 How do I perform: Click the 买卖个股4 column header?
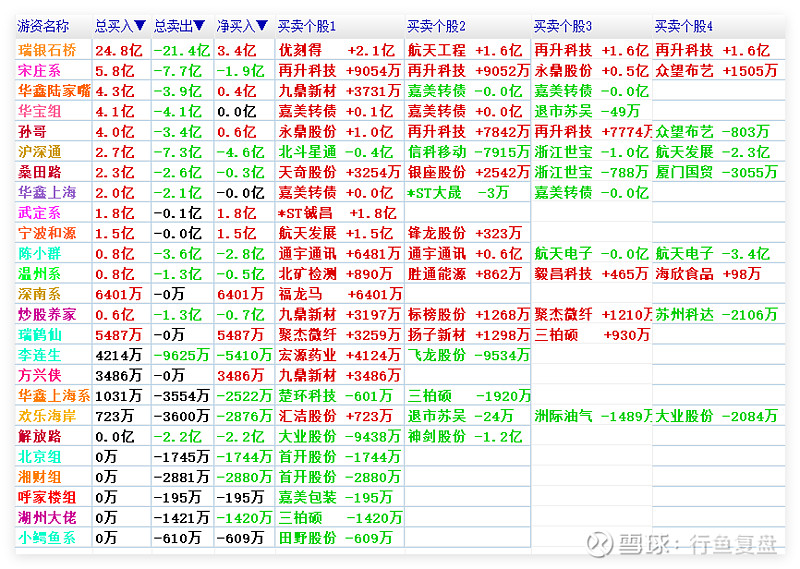coord(684,26)
